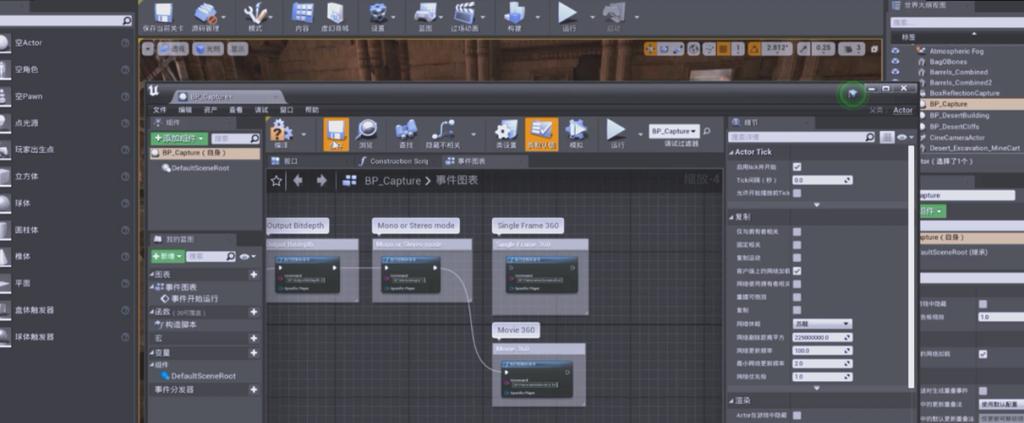Add new variable with plus beside 变量
The height and width of the screenshot is (423, 1024).
[x=253, y=352]
